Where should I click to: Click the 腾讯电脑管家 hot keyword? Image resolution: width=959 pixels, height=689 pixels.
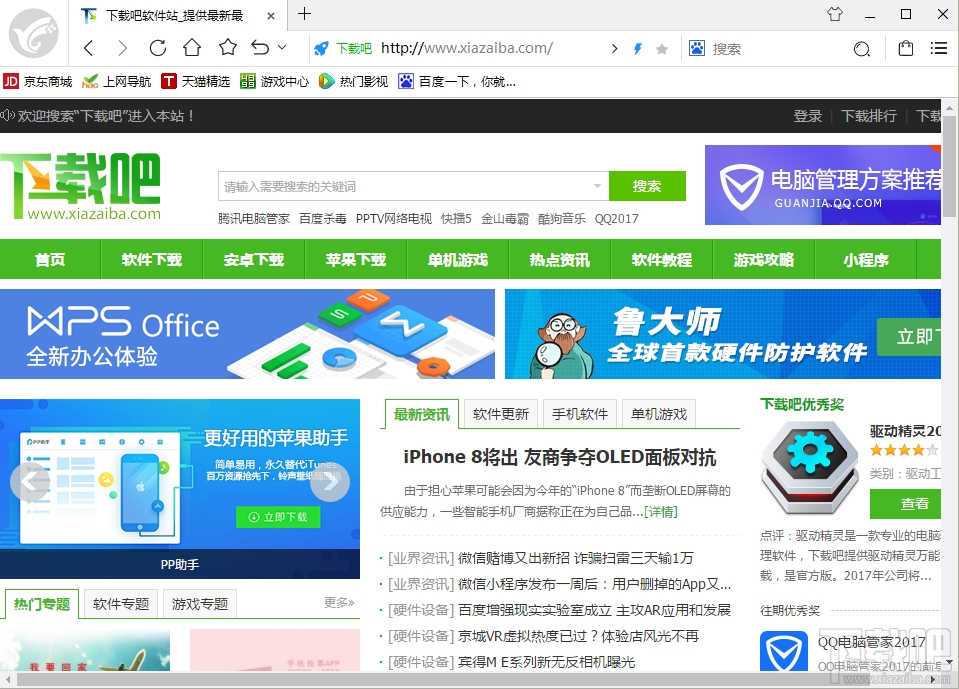point(254,218)
